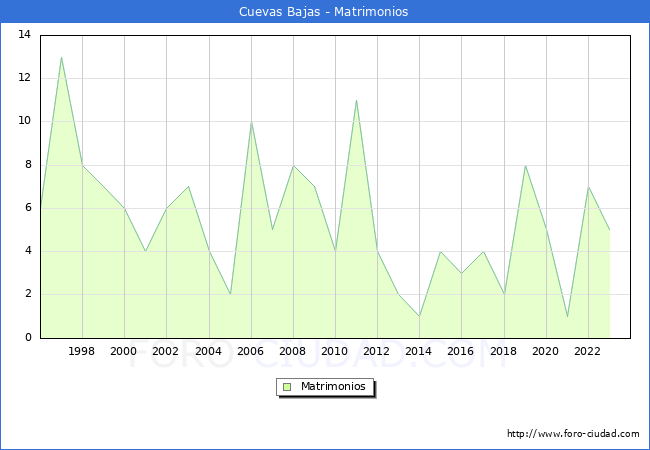Click the x-axis label 2014
The width and height of the screenshot is (650, 450).
click(x=419, y=351)
